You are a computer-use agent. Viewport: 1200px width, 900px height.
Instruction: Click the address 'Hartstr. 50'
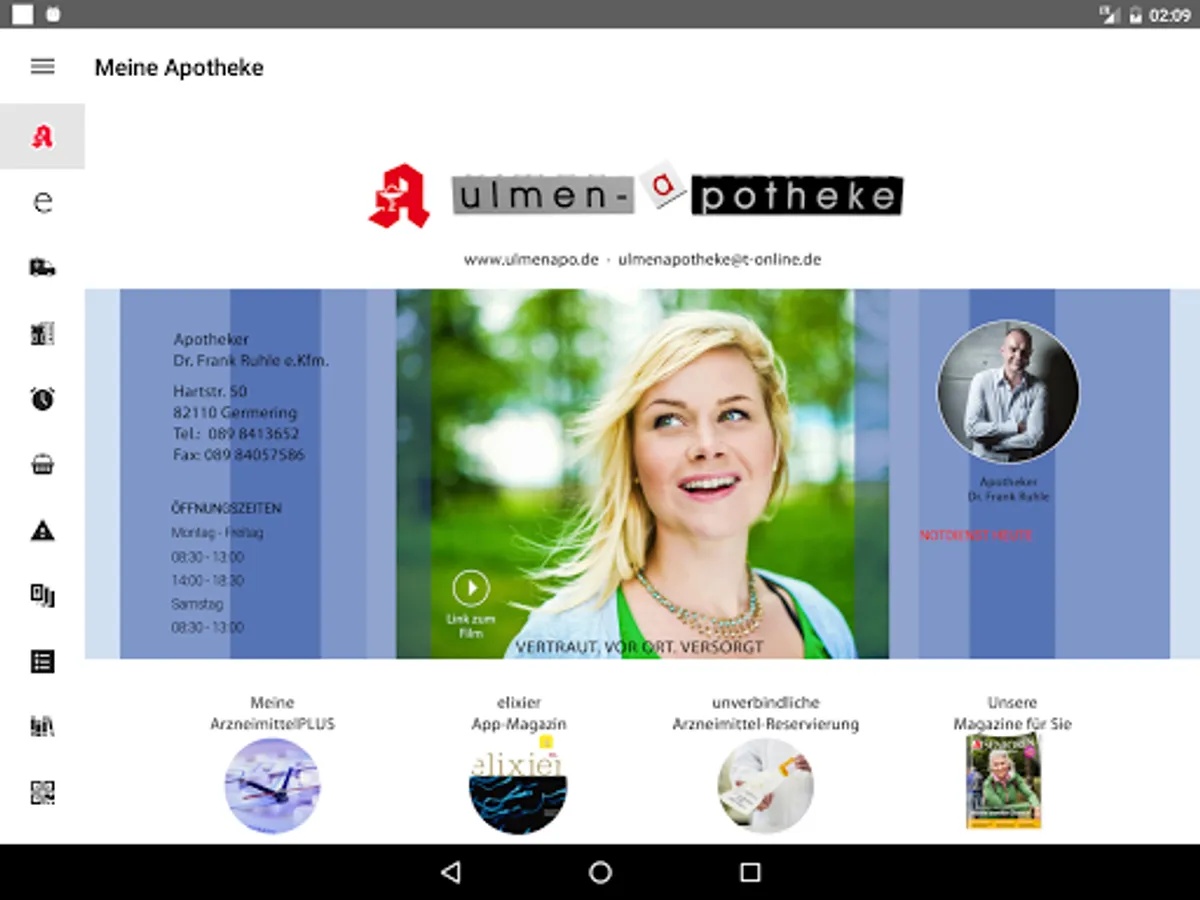pos(210,391)
